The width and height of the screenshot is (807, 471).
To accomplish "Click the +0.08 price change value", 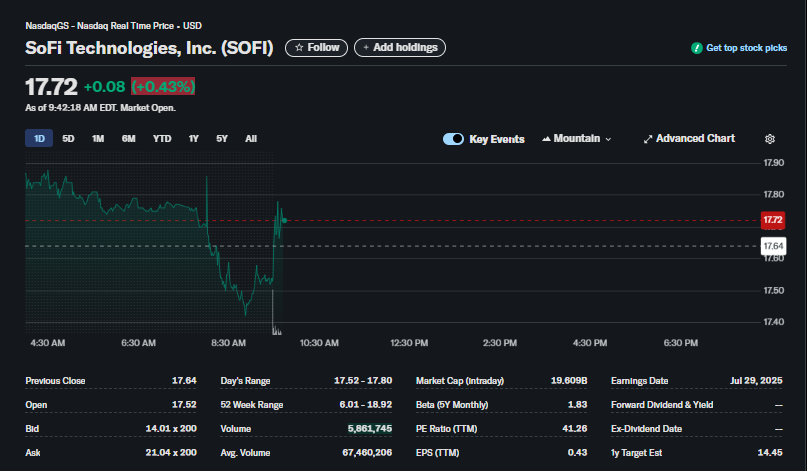I will pyautogui.click(x=104, y=86).
